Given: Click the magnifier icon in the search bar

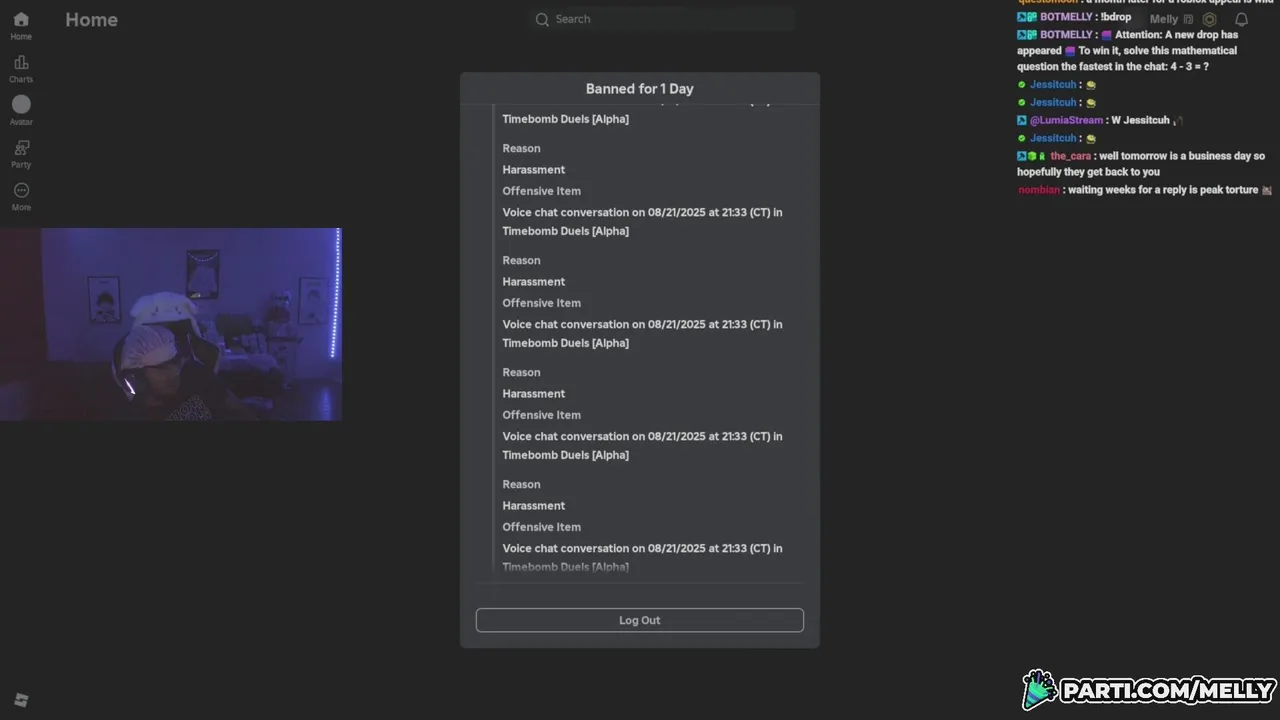Looking at the screenshot, I should pos(542,19).
